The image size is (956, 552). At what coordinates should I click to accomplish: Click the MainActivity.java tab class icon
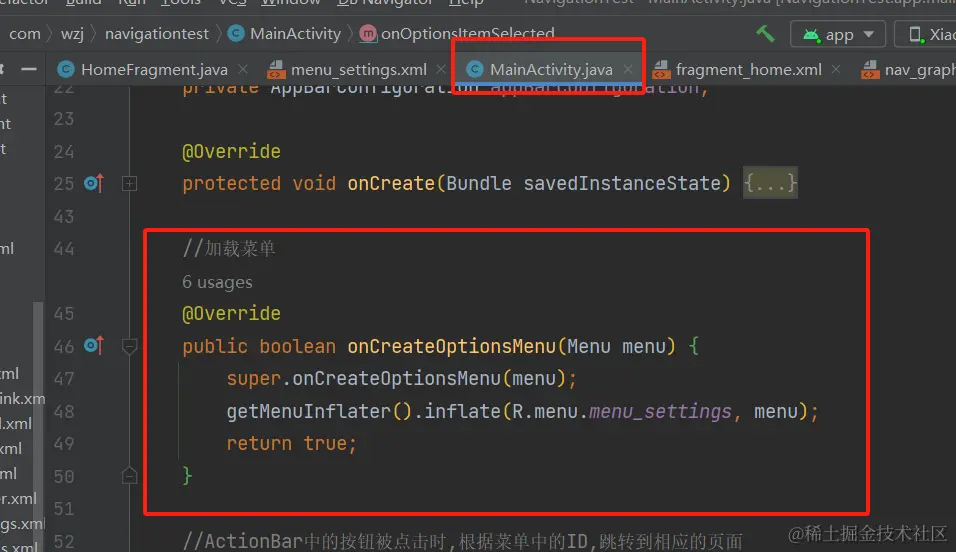coord(474,70)
